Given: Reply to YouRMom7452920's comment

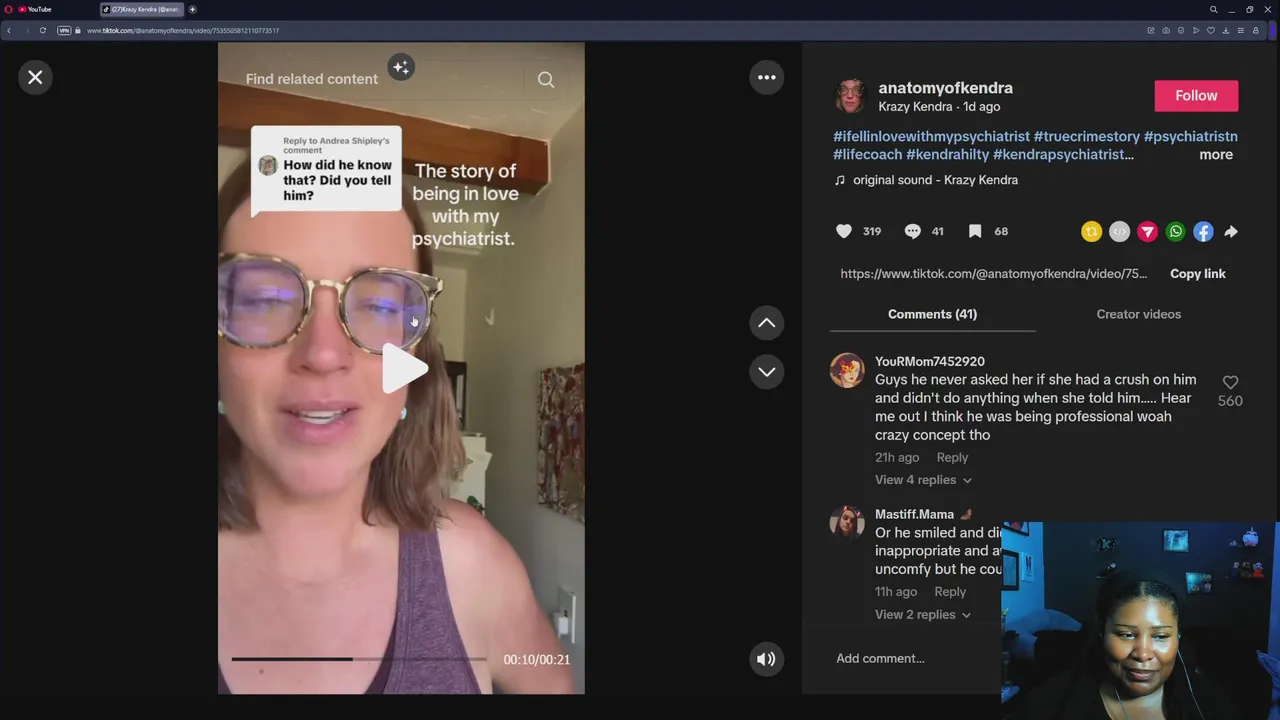Looking at the screenshot, I should (952, 457).
